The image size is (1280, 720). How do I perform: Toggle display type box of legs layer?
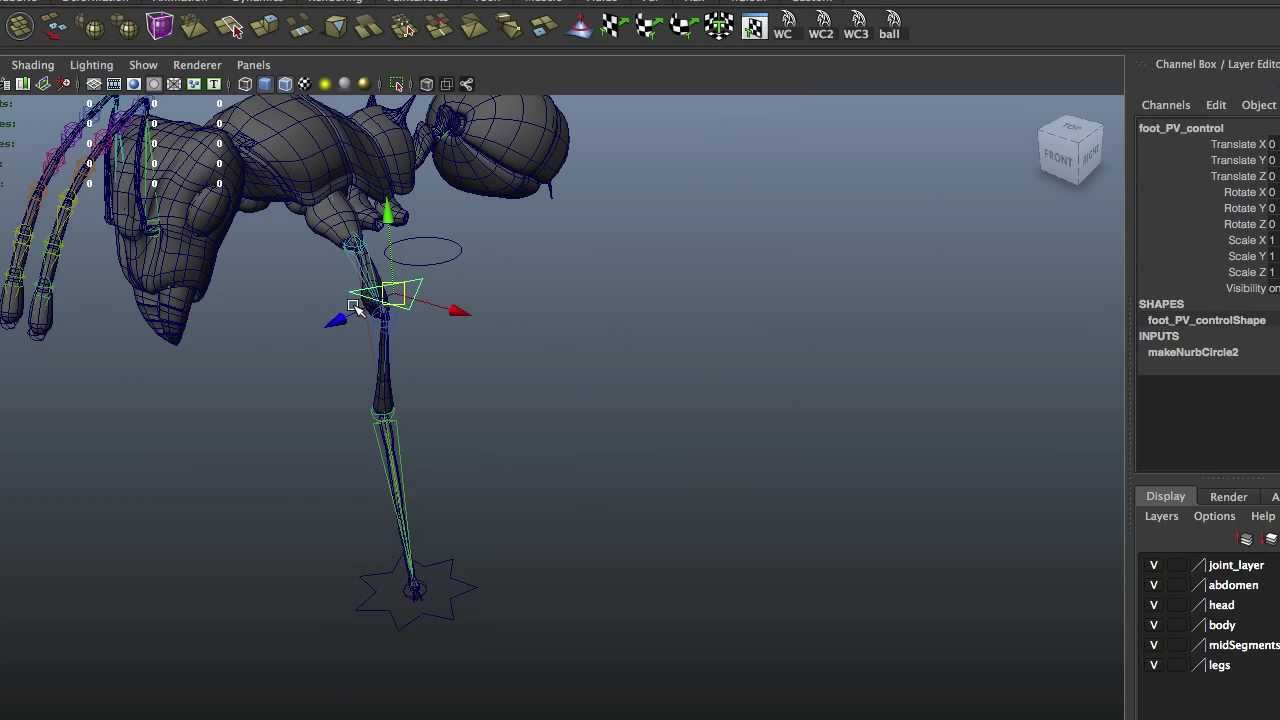click(1176, 665)
